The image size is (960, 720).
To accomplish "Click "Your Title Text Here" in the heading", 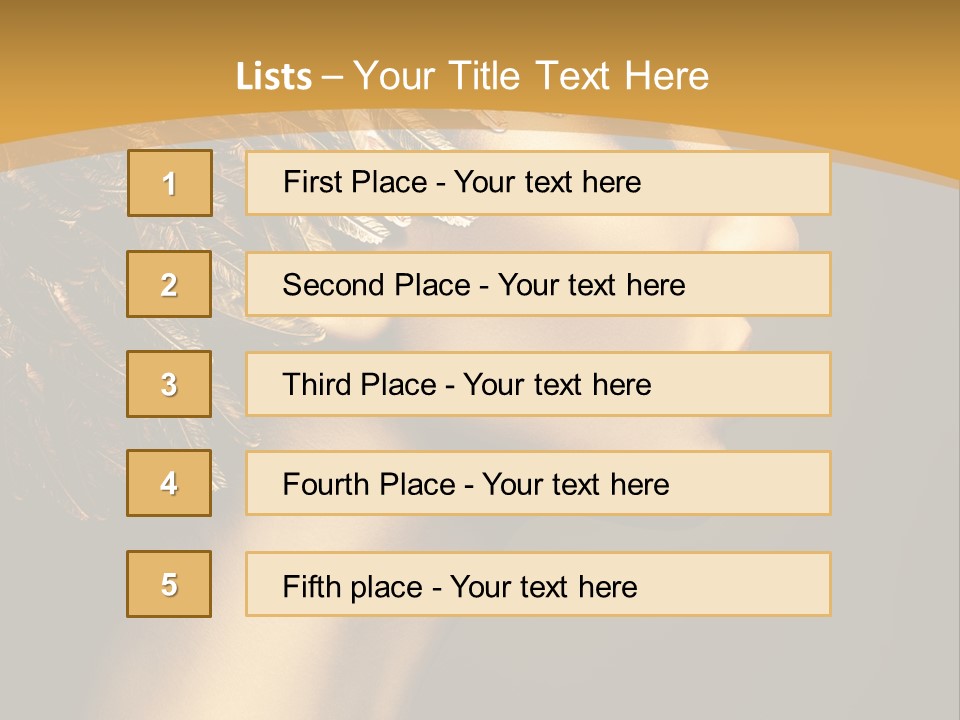I will (531, 76).
